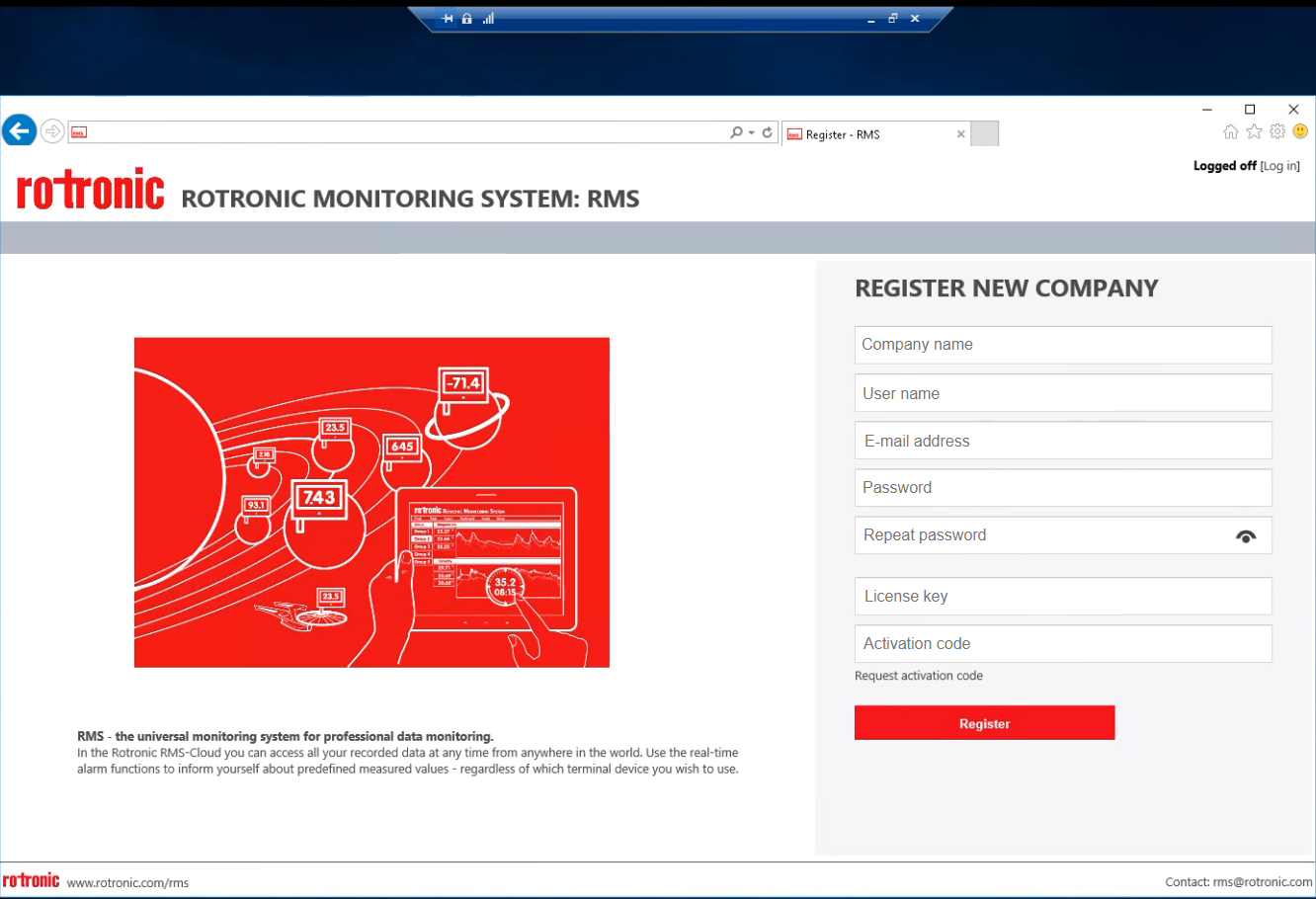Minimize the browser window
This screenshot has width=1316, height=899.
point(1206,110)
